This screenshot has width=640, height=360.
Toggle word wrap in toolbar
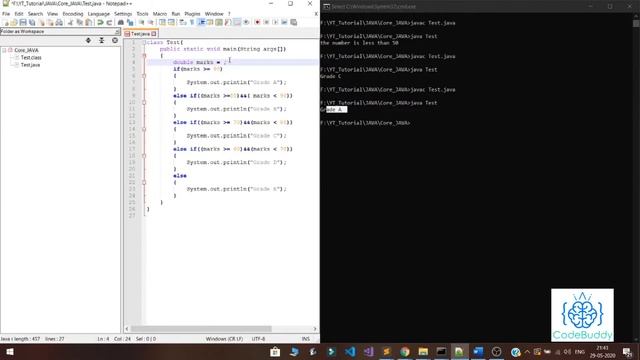(182, 22)
